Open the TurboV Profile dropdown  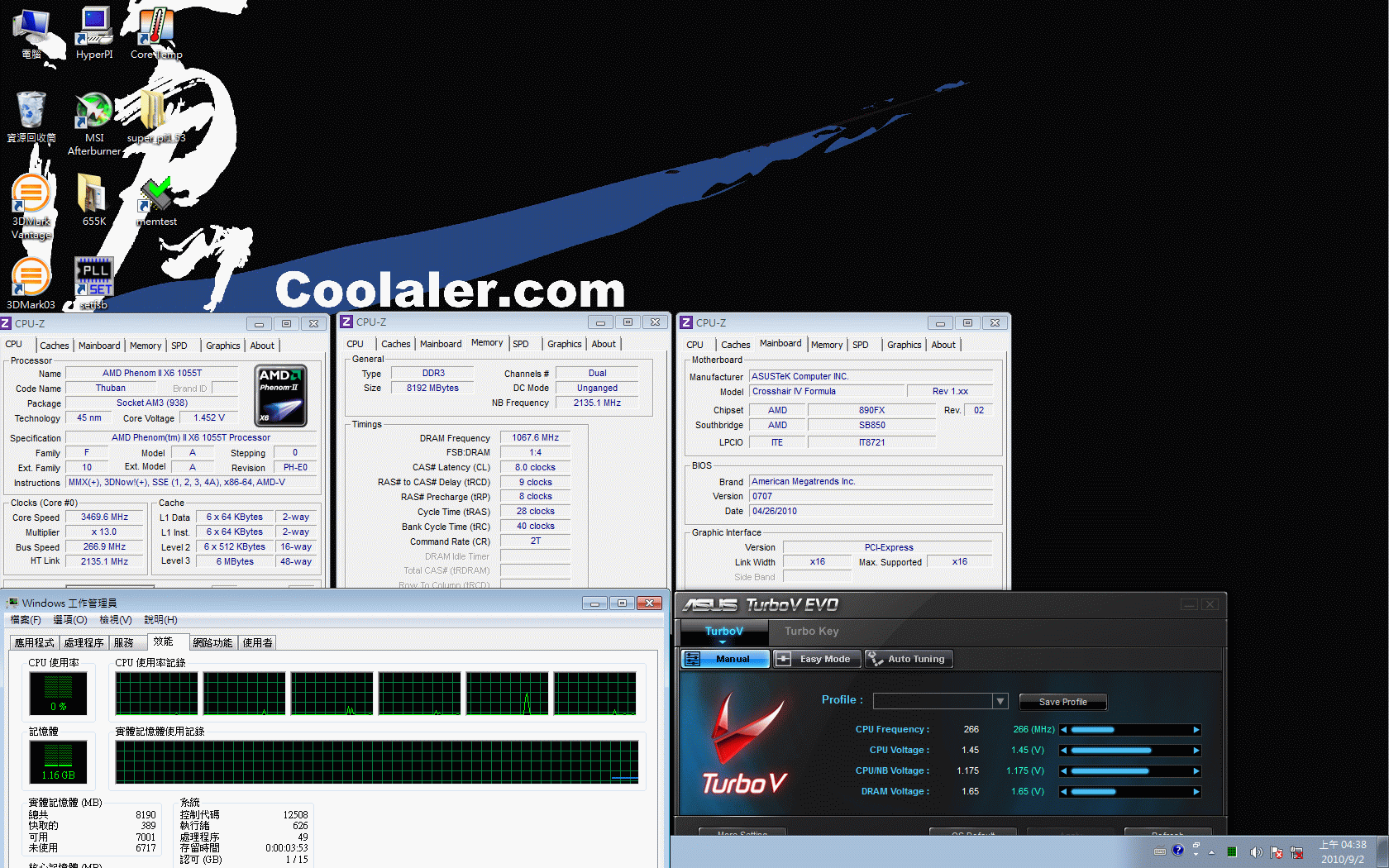click(1000, 701)
